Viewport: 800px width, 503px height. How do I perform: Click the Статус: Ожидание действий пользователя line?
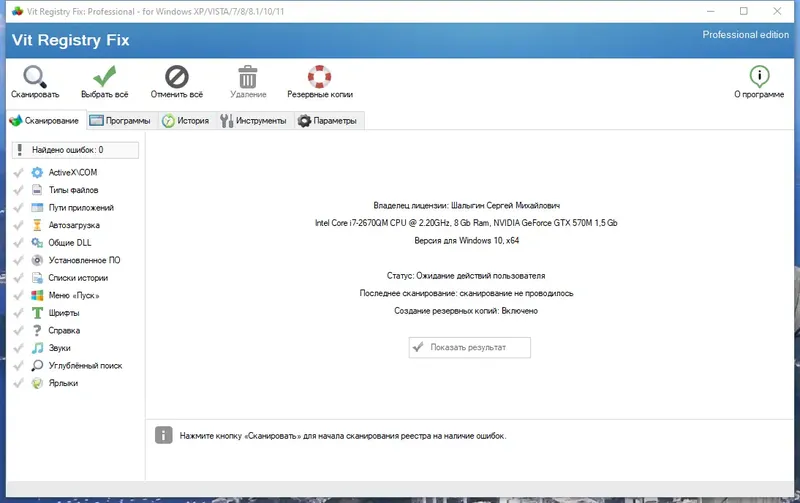coord(466,275)
